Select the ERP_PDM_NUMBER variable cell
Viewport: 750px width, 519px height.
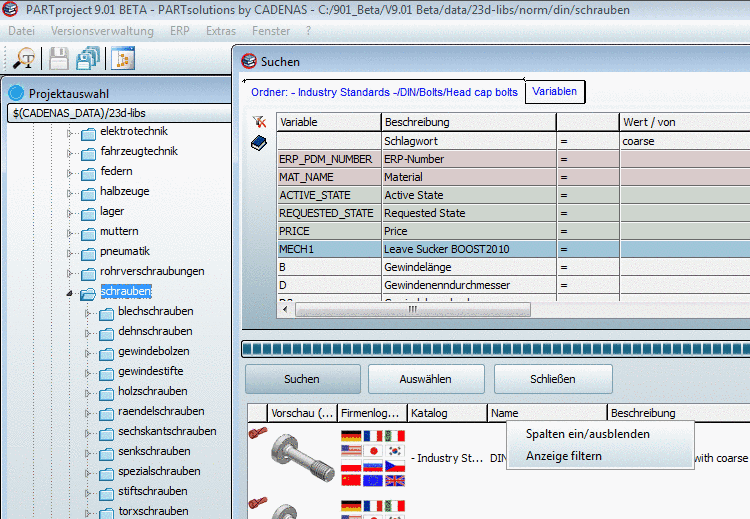point(329,159)
